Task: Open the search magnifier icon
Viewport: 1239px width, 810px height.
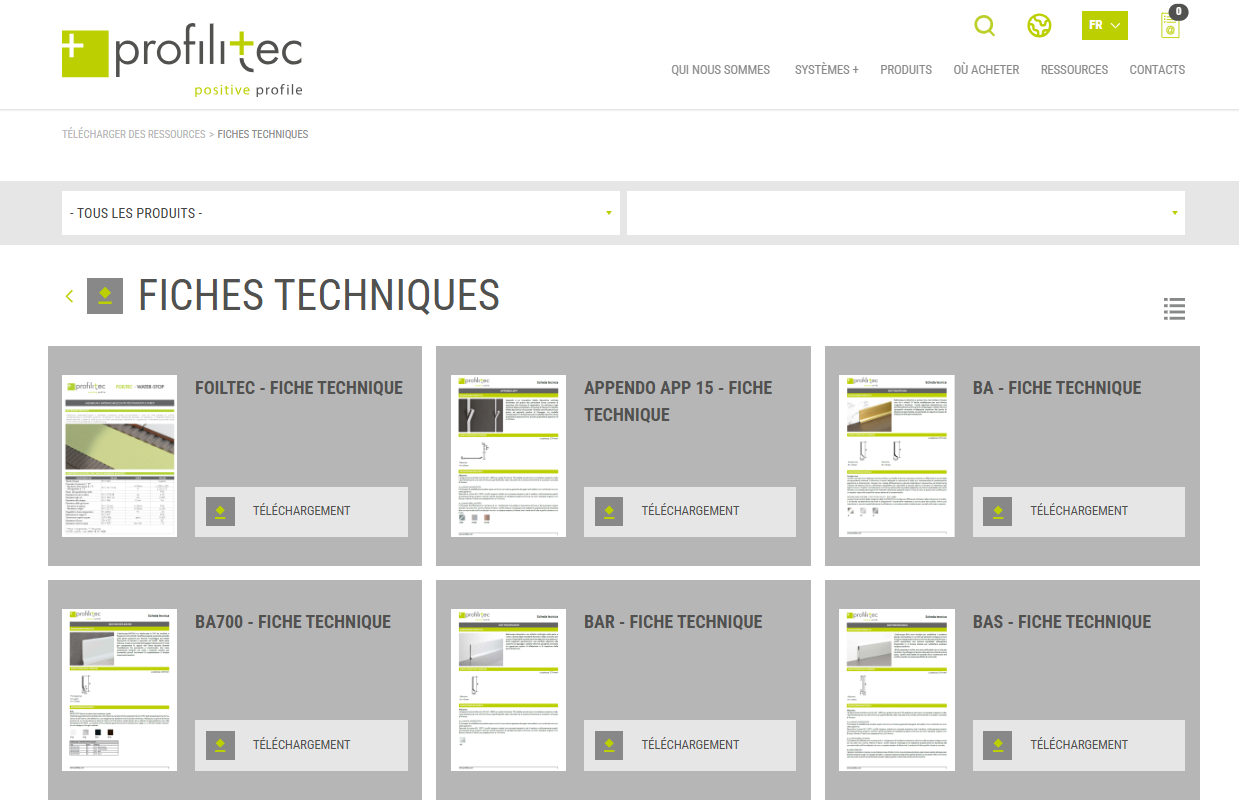Action: point(984,26)
